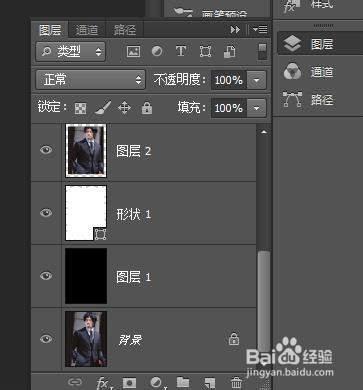Open the 不透明度 opacity slider arrow
363x390 pixels.
pyautogui.click(x=256, y=80)
